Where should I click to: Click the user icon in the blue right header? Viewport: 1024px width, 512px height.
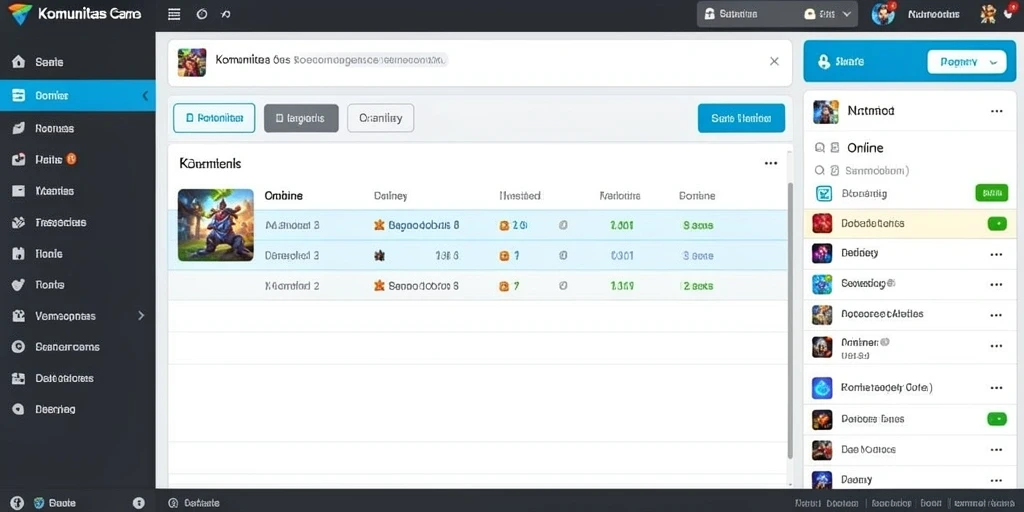pyautogui.click(x=824, y=61)
